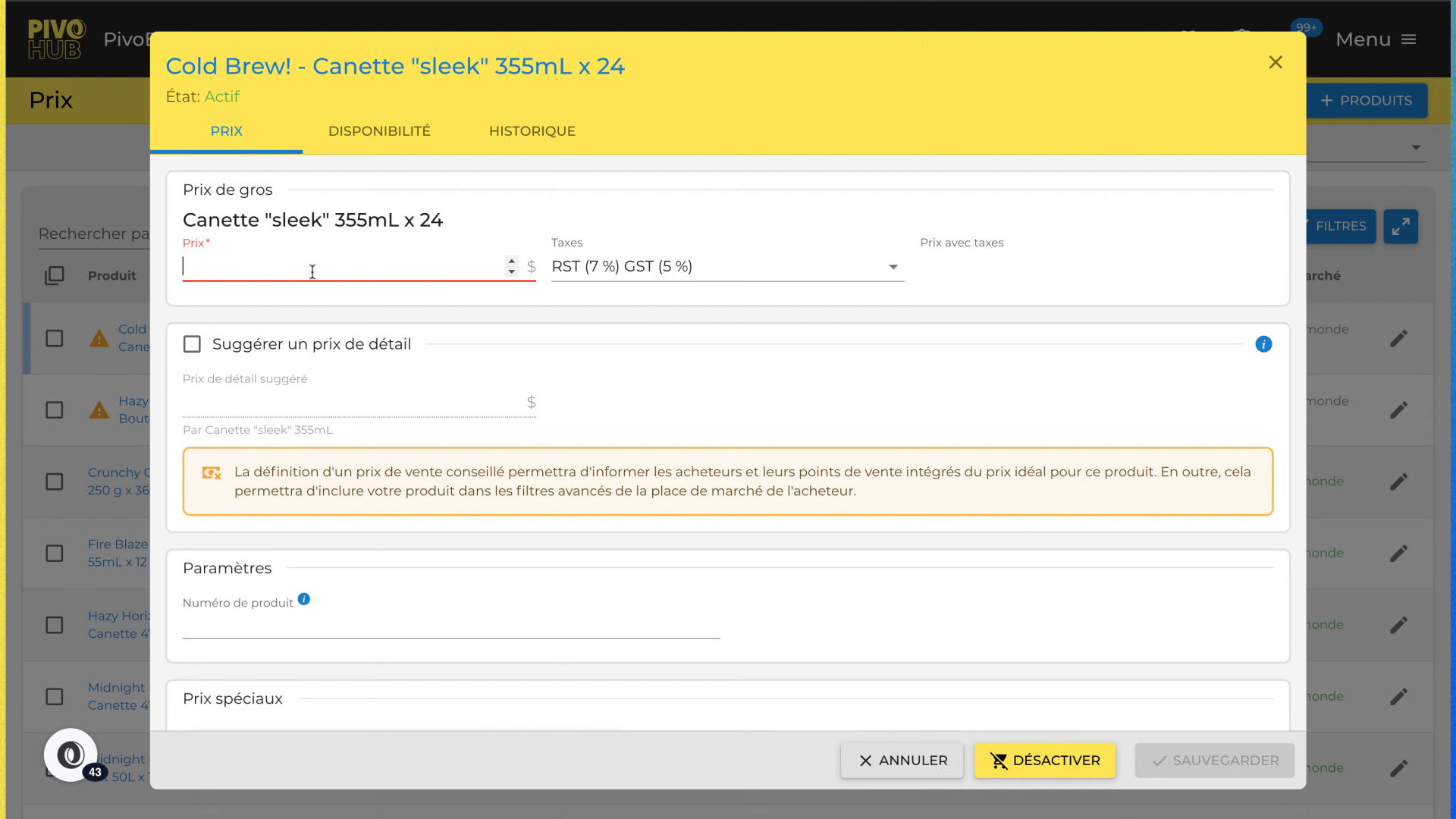Click info icon next to Numéro de produit
Image resolution: width=1456 pixels, height=819 pixels.
(x=304, y=599)
